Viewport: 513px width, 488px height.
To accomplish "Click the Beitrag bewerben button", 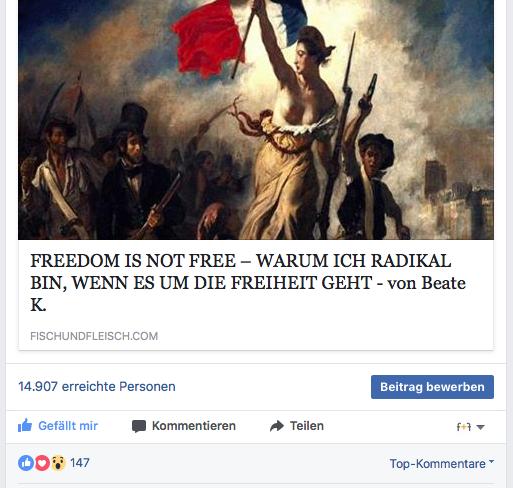I will [432, 387].
